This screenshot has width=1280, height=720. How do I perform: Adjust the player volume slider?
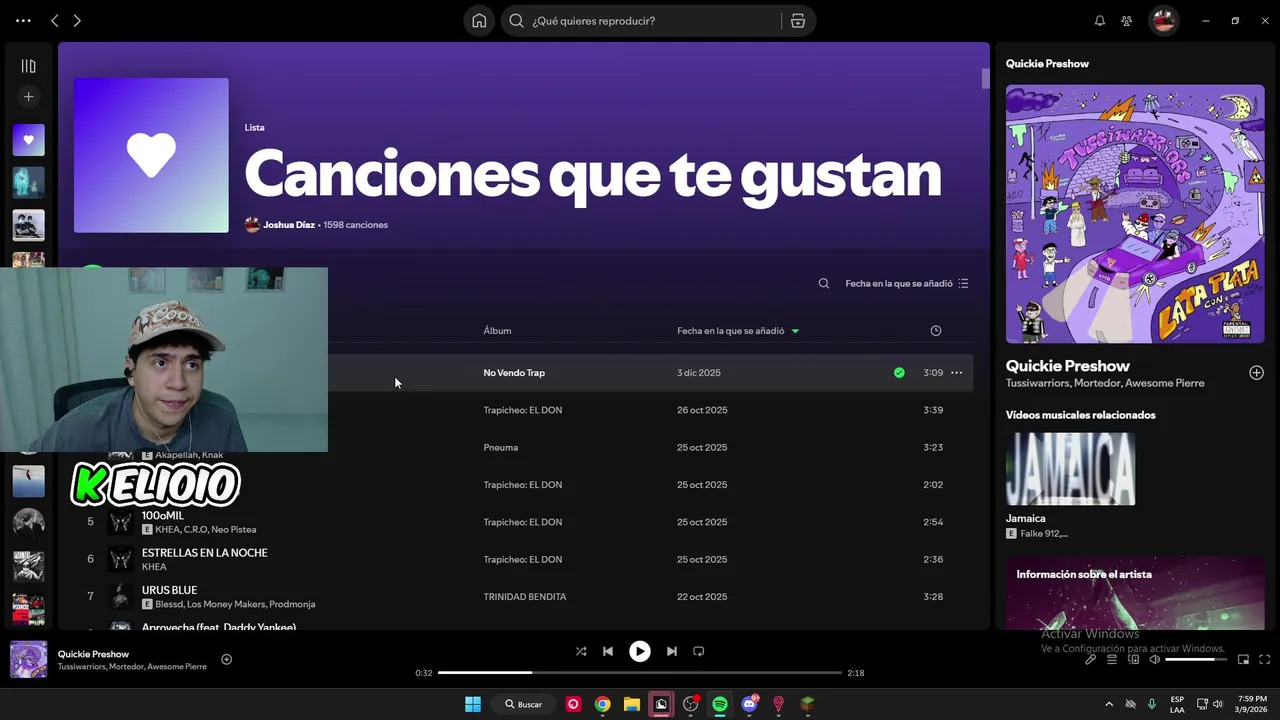[x=1196, y=659]
